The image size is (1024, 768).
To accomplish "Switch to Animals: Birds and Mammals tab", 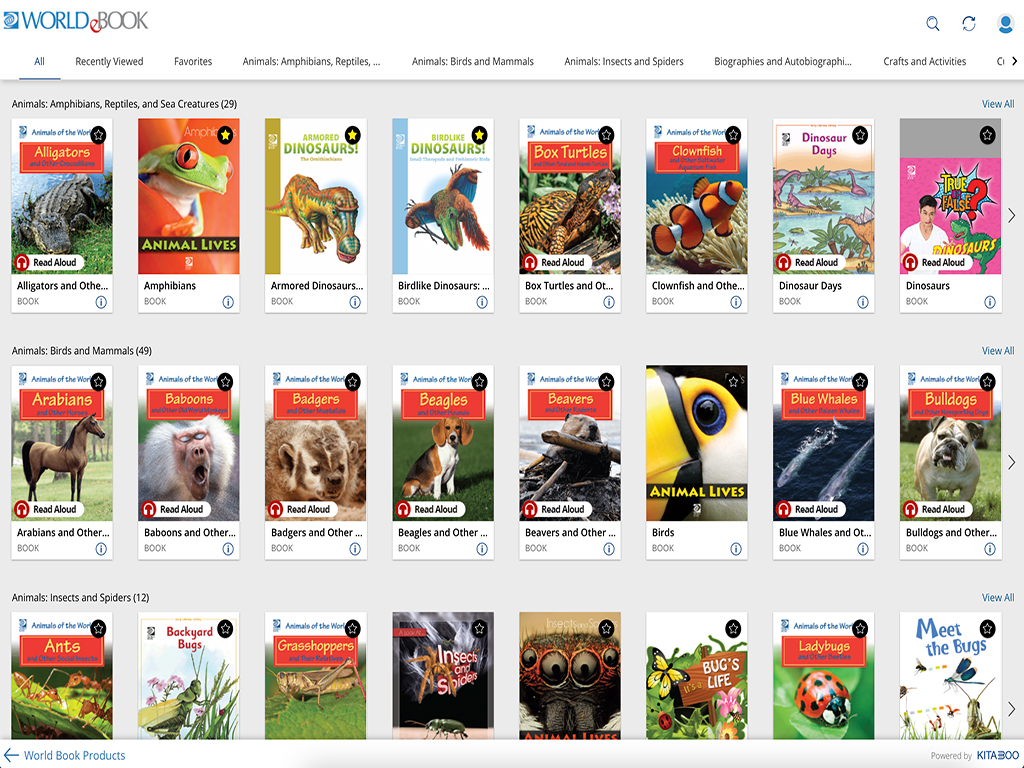I will (x=472, y=61).
